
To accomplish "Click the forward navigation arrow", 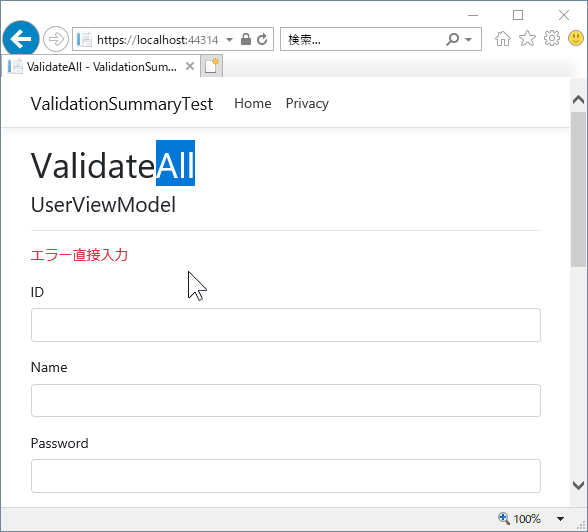I will tap(56, 39).
